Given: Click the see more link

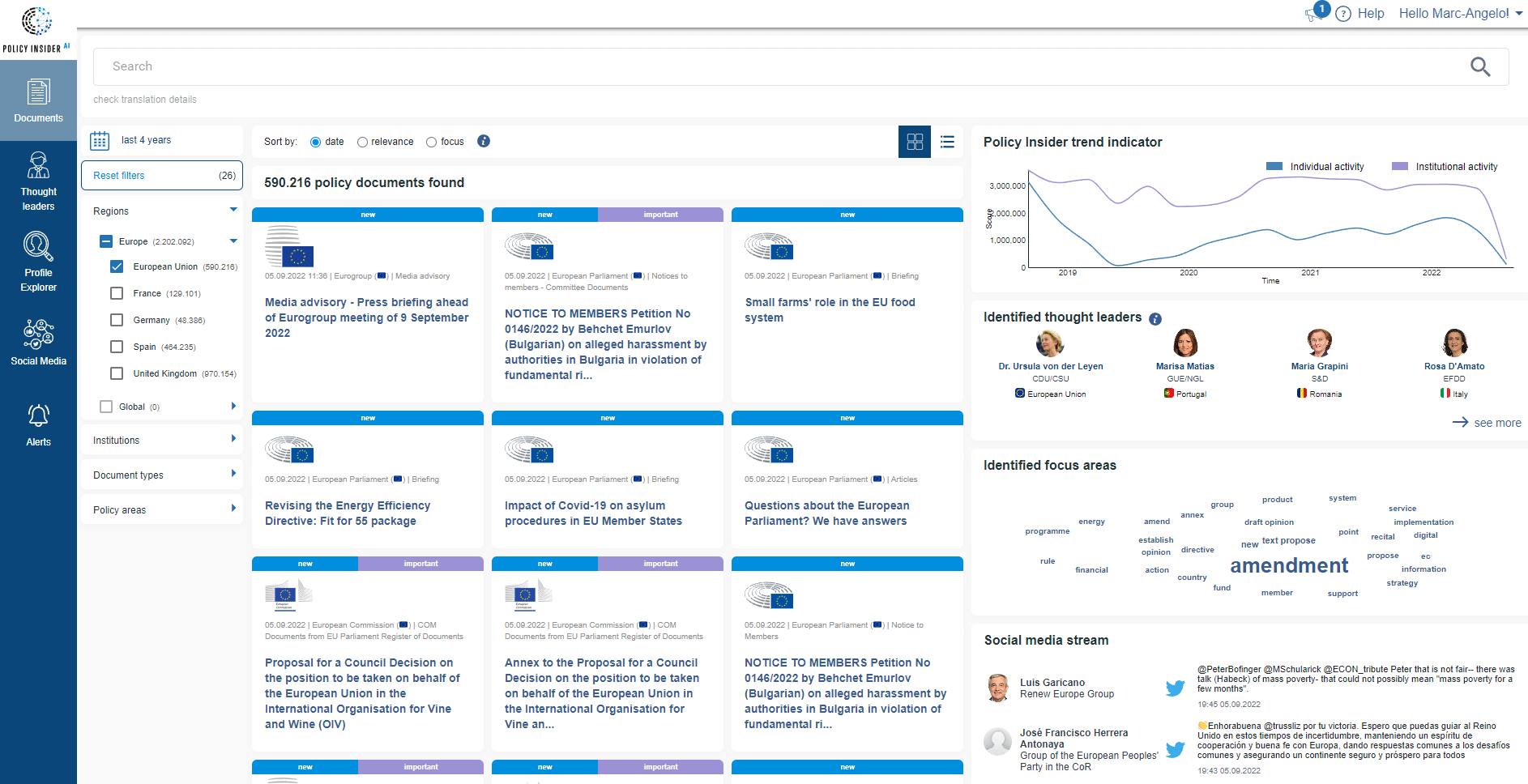Looking at the screenshot, I should coord(1487,423).
